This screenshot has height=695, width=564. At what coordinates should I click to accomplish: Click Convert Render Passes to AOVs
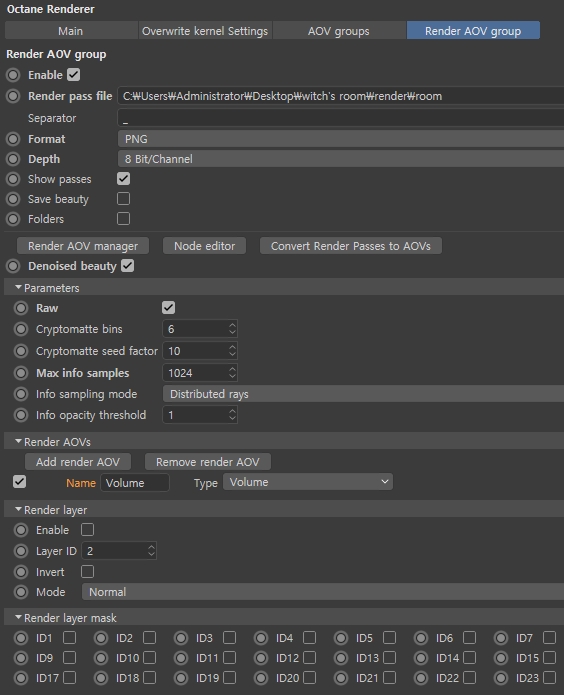click(x=350, y=246)
